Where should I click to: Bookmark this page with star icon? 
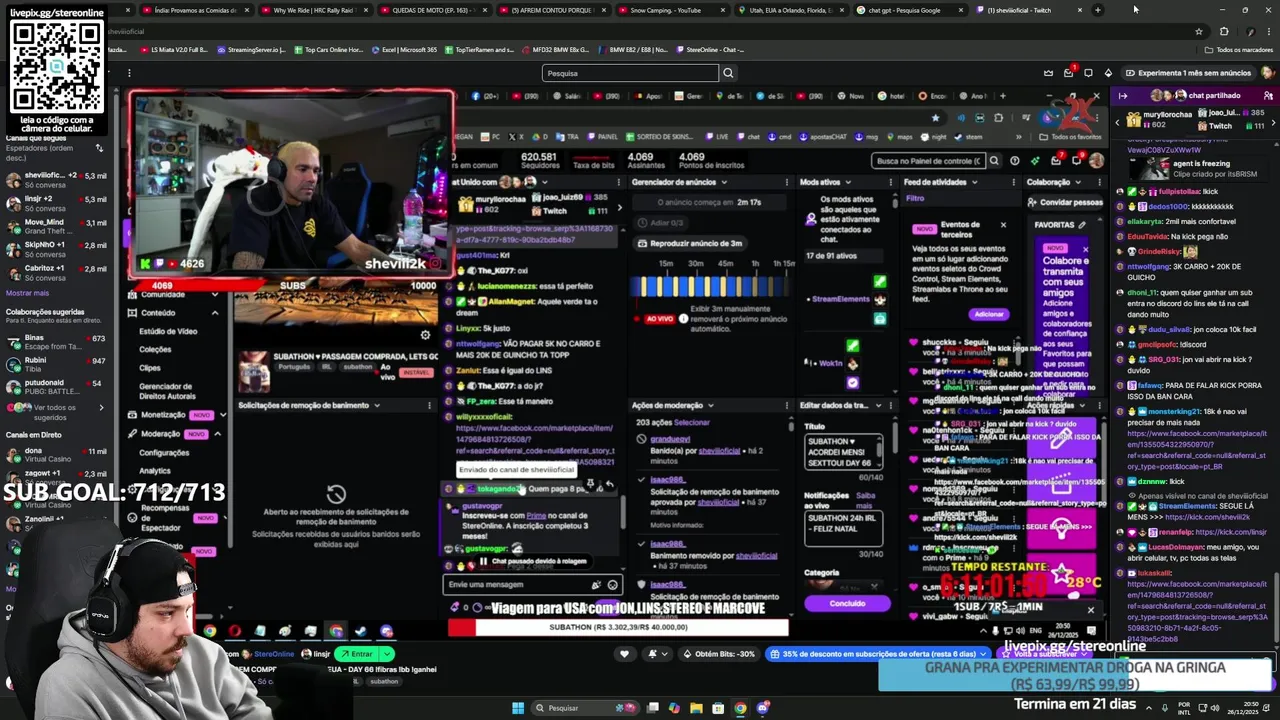click(x=1198, y=31)
